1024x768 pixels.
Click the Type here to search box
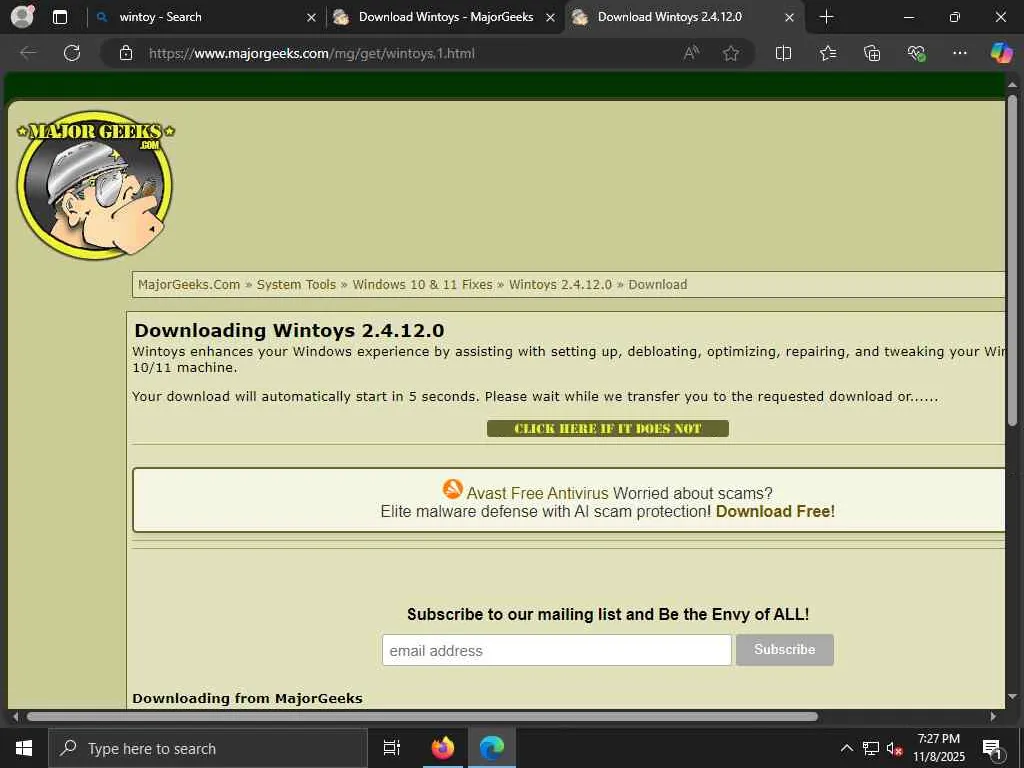[x=208, y=748]
